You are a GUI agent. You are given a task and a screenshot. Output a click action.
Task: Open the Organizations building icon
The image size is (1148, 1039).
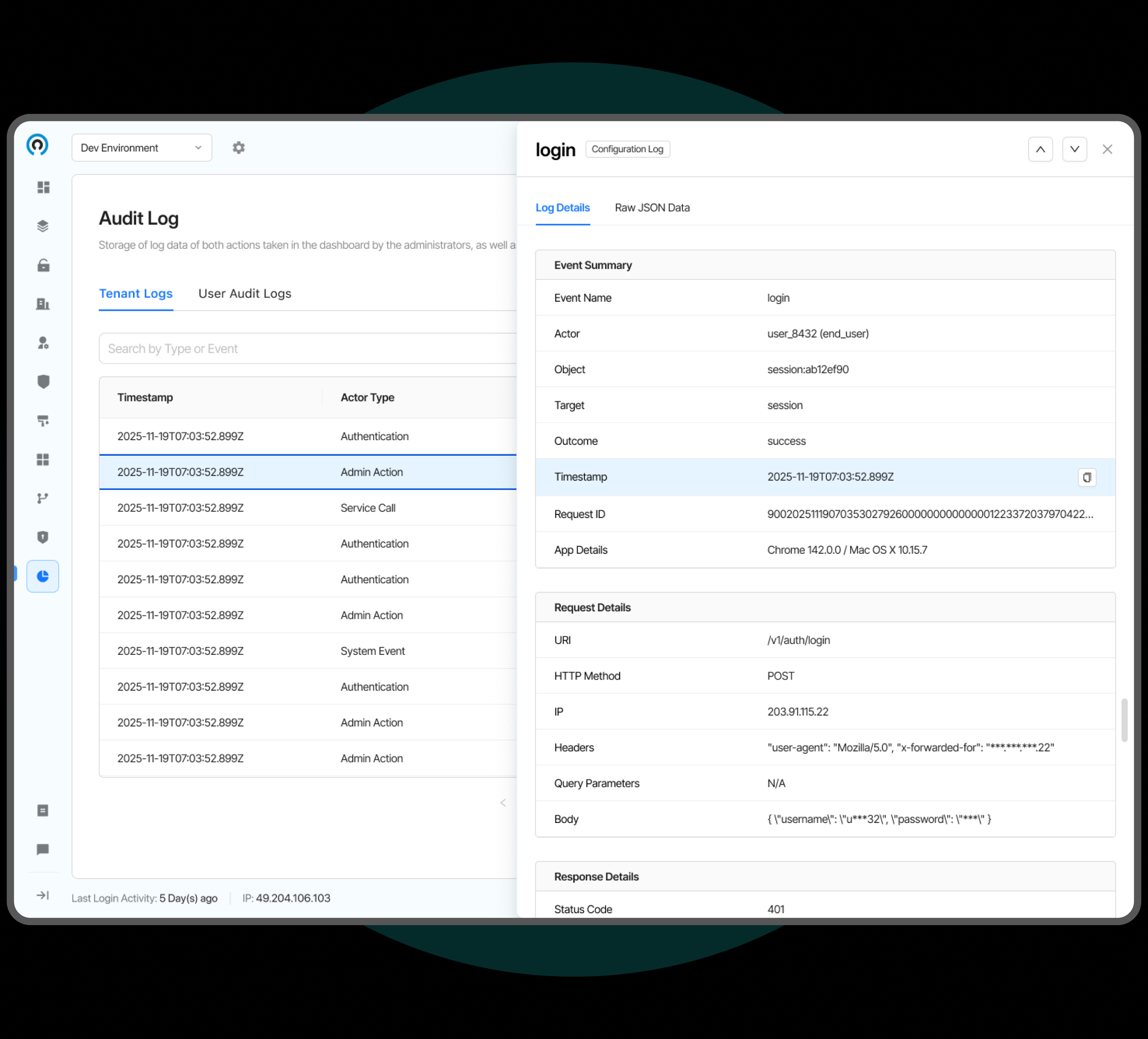pyautogui.click(x=43, y=303)
